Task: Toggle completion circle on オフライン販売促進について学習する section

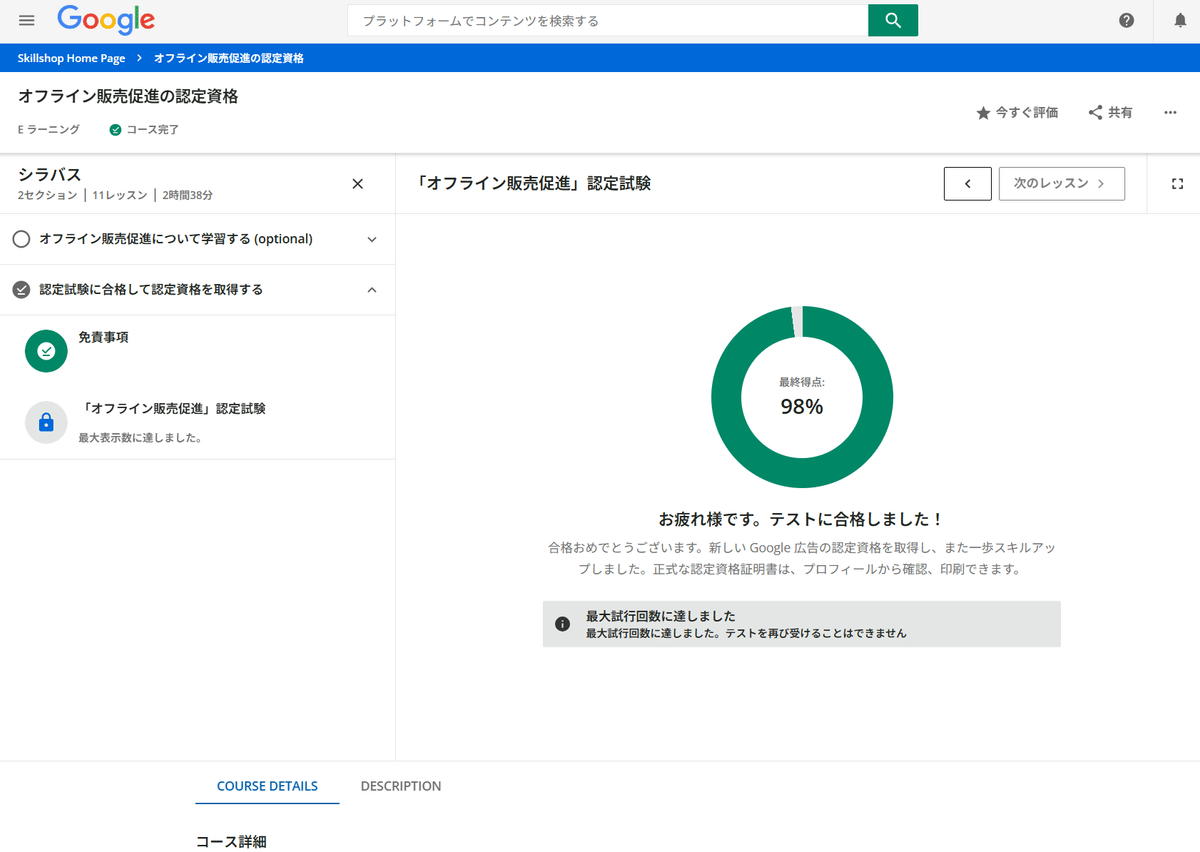Action: click(21, 239)
